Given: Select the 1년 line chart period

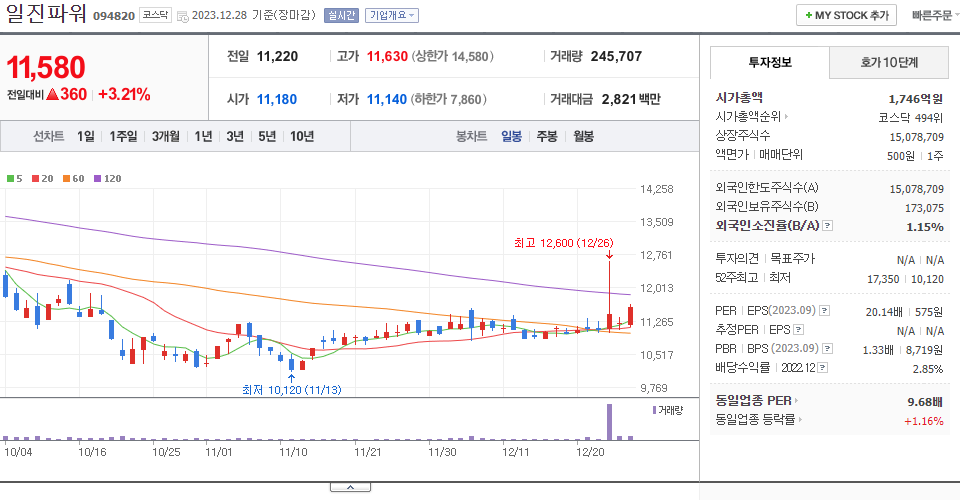Looking at the screenshot, I should coord(203,136).
